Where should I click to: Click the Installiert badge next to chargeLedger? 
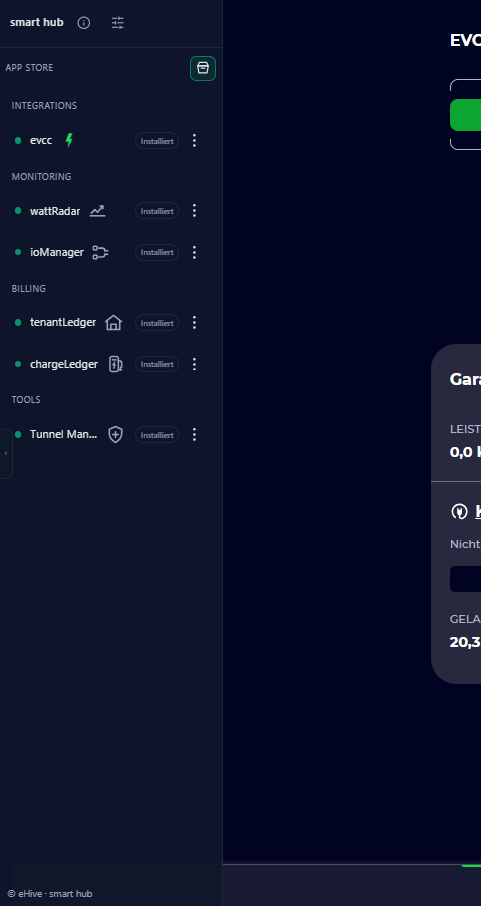(157, 364)
